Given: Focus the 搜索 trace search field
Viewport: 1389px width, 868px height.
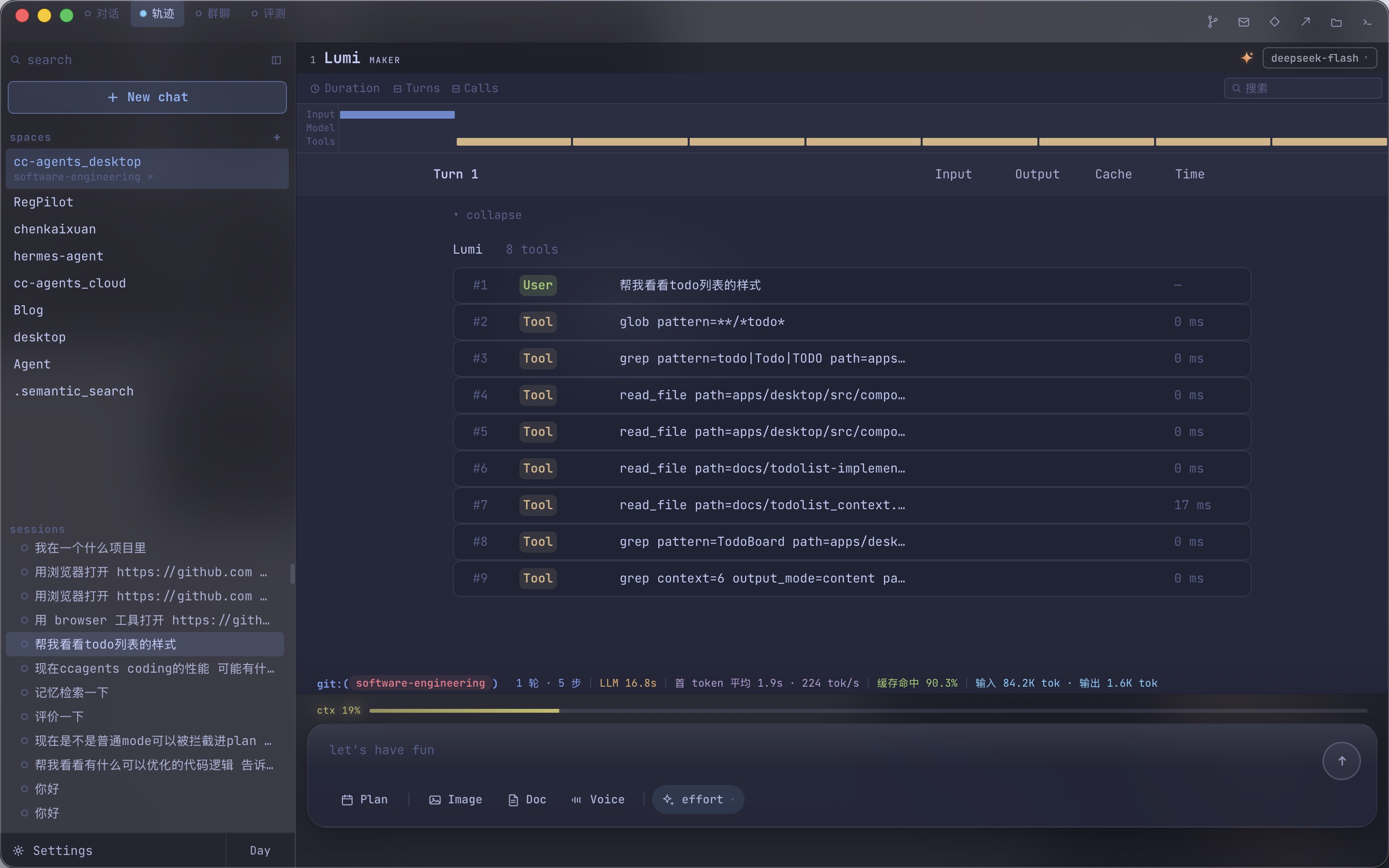Looking at the screenshot, I should 1302,88.
